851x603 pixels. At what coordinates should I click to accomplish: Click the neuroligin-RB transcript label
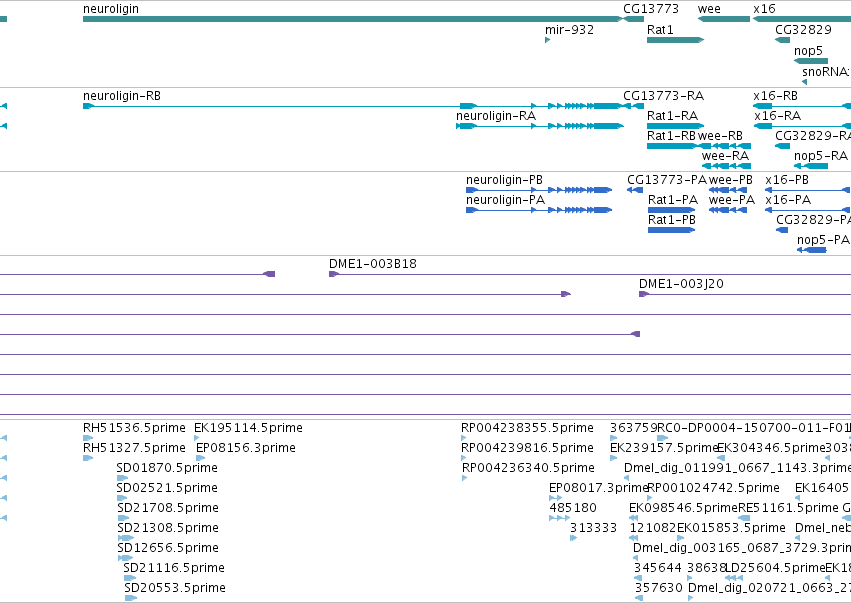[122, 96]
